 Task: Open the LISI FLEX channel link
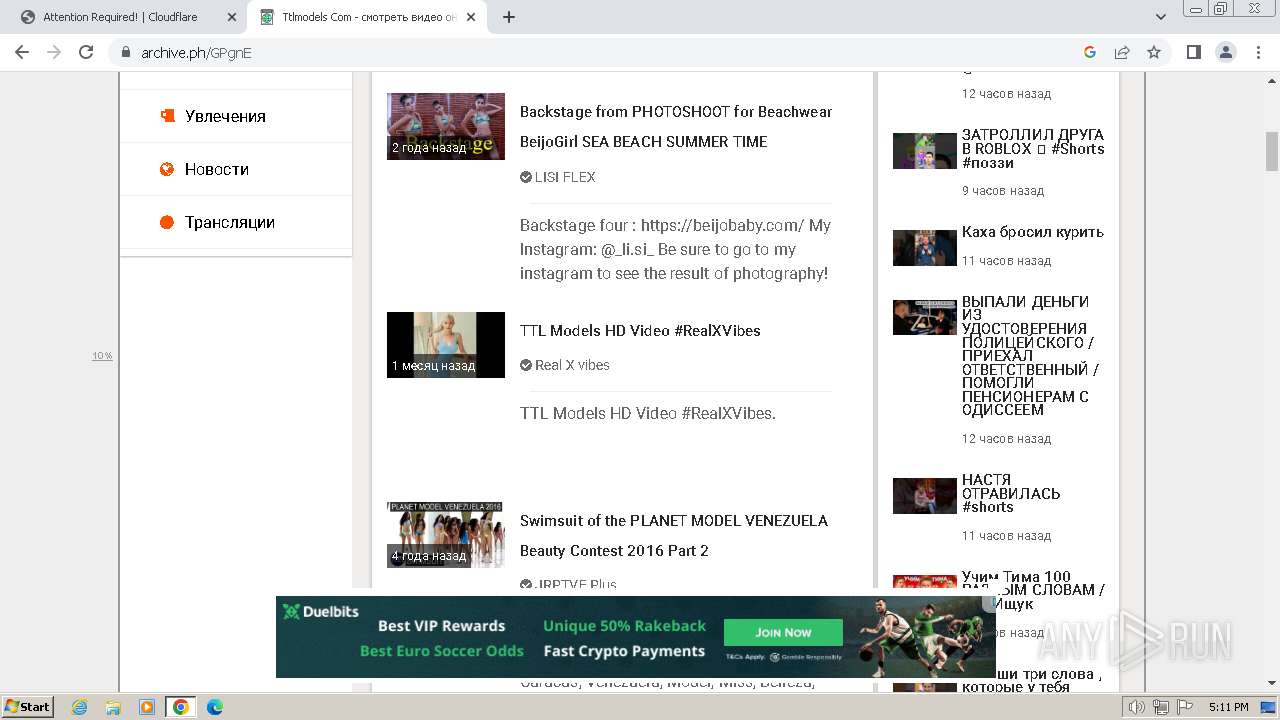click(565, 177)
